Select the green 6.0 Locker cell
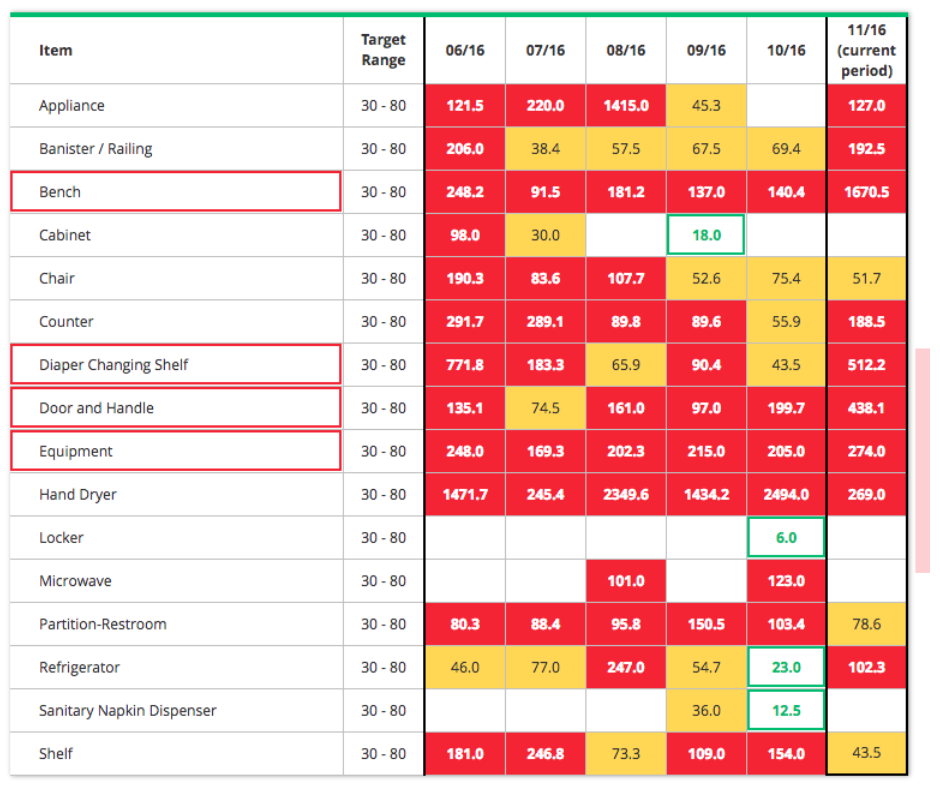Image resolution: width=940 pixels, height=794 pixels. coord(786,537)
